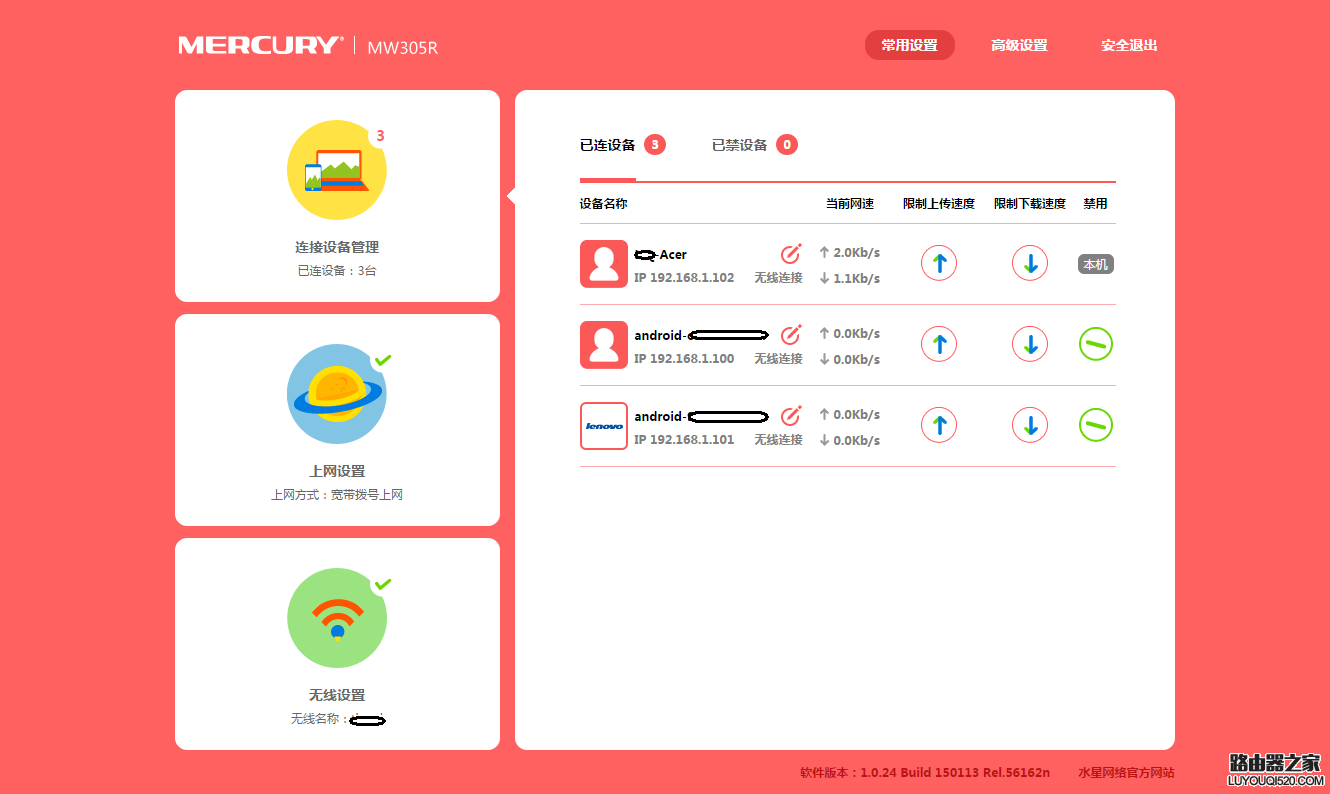Image resolution: width=1330 pixels, height=794 pixels.
Task: Click the Lenovo logo device thumbnail
Action: 604,426
